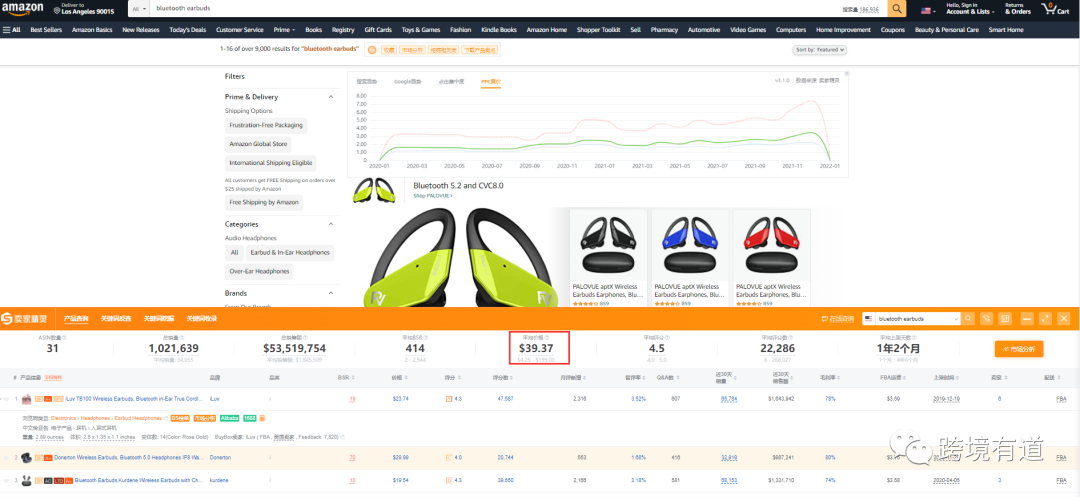Go to Video Games nav item
This screenshot has height=497, width=1080.
click(x=748, y=30)
